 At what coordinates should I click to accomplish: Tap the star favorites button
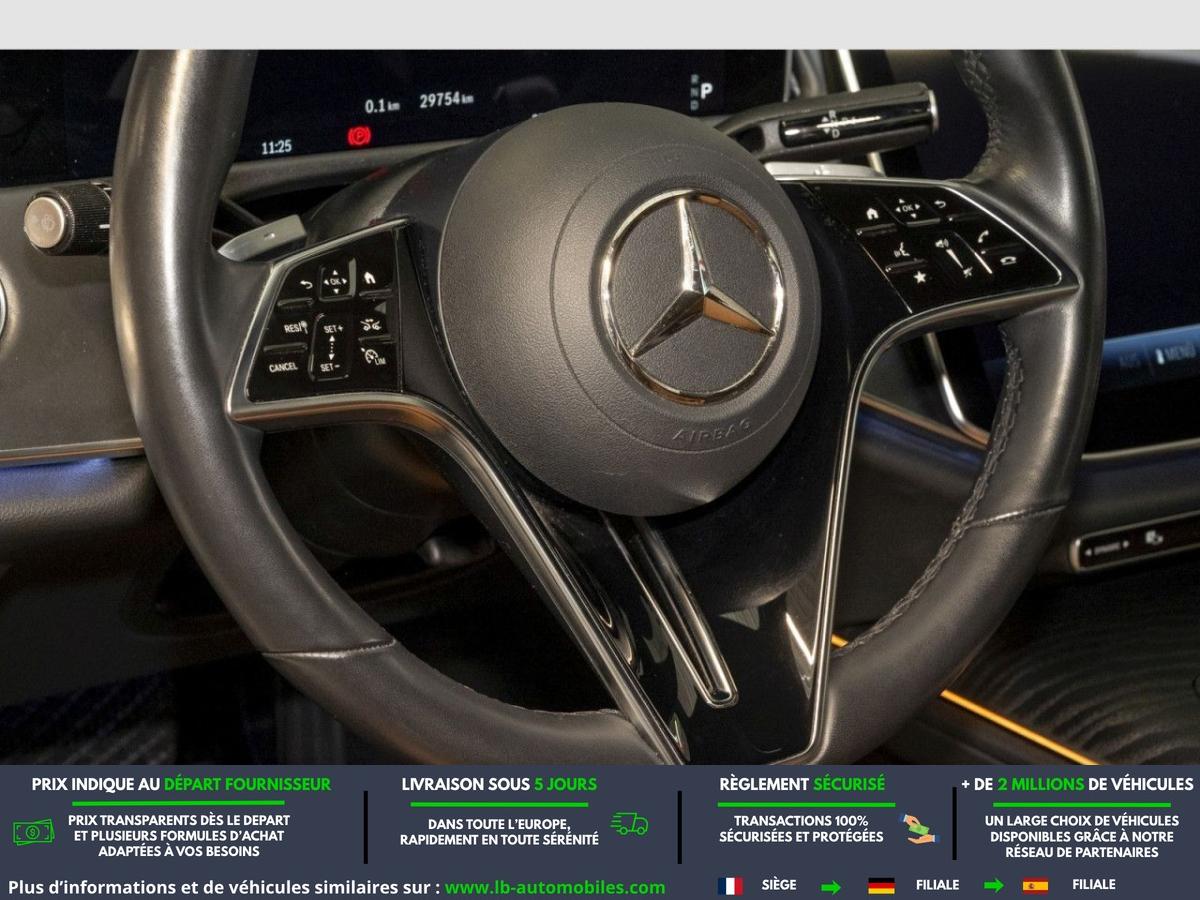pyautogui.click(x=918, y=276)
